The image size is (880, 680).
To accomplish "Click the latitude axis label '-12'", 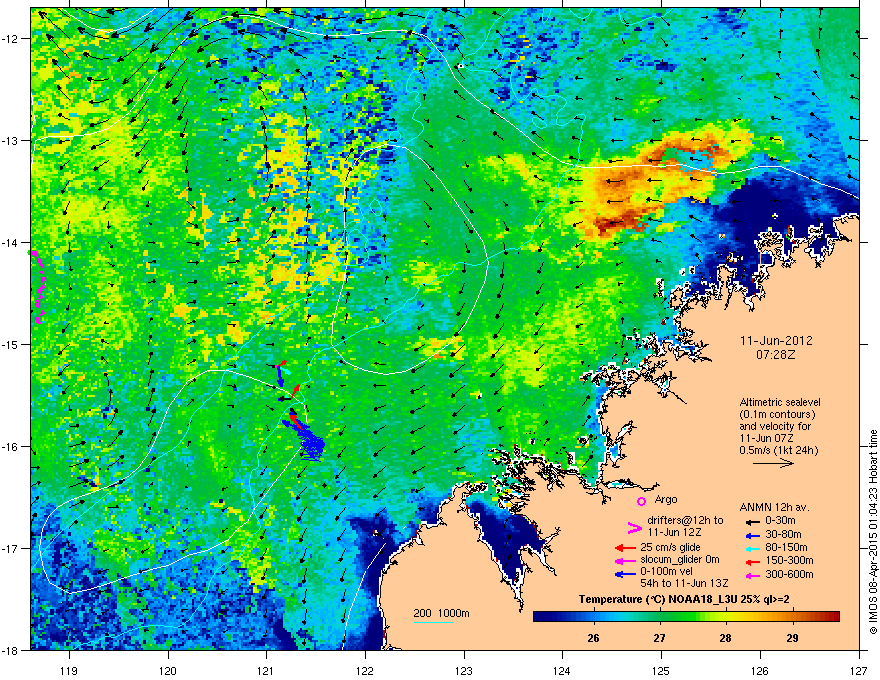I will pyautogui.click(x=10, y=39).
